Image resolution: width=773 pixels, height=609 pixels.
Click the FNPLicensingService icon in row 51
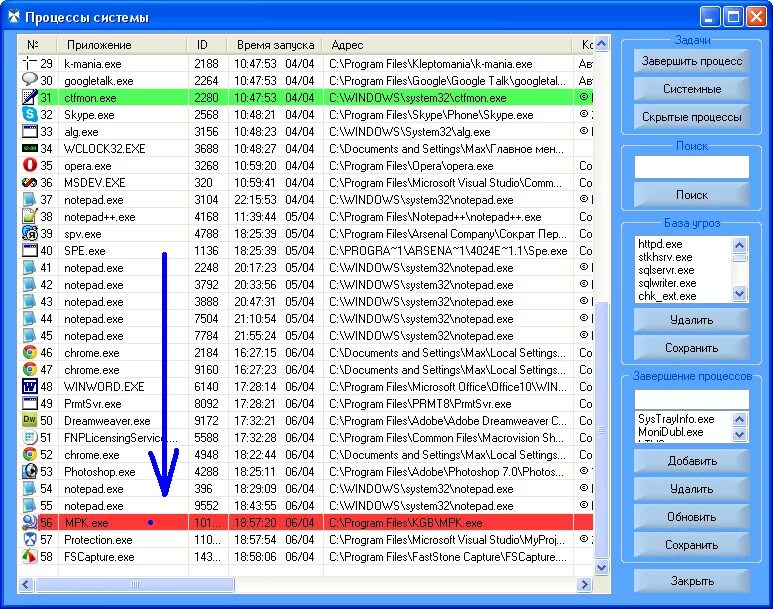[30, 437]
